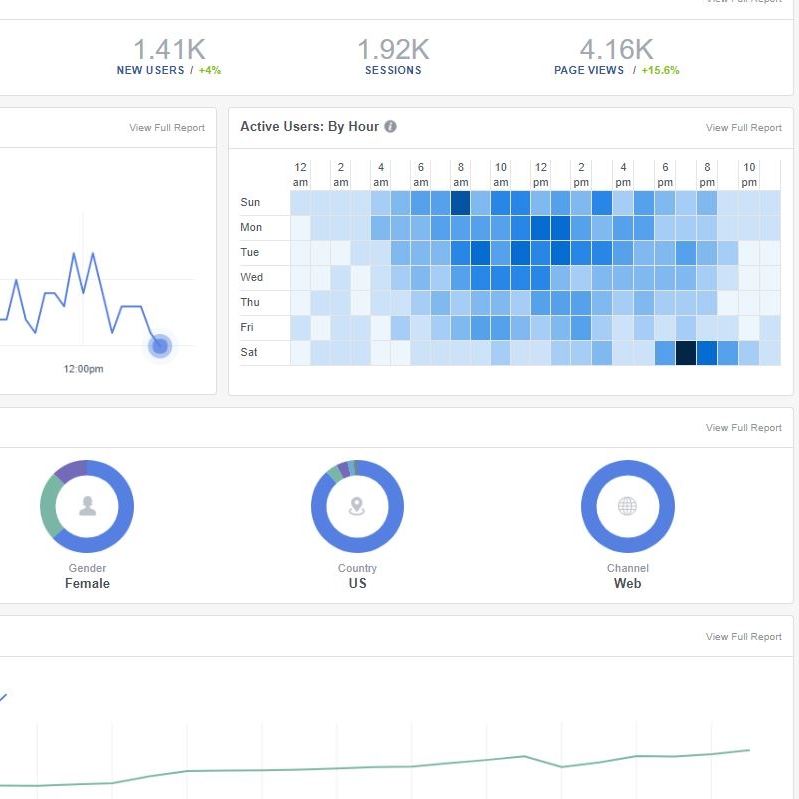The height and width of the screenshot is (799, 799).
Task: Click the purple segment of the Gender donut
Action: (x=70, y=469)
